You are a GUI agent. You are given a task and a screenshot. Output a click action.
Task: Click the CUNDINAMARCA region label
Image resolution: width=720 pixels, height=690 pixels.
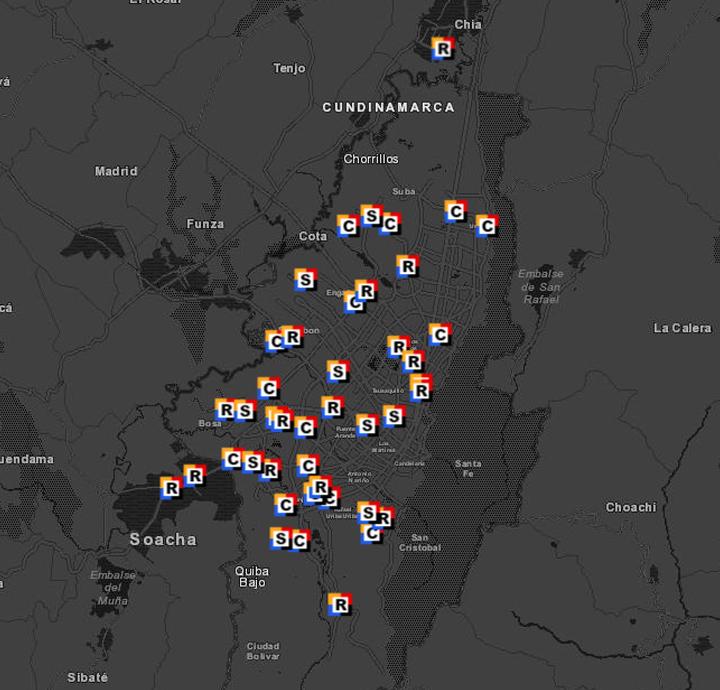(388, 107)
